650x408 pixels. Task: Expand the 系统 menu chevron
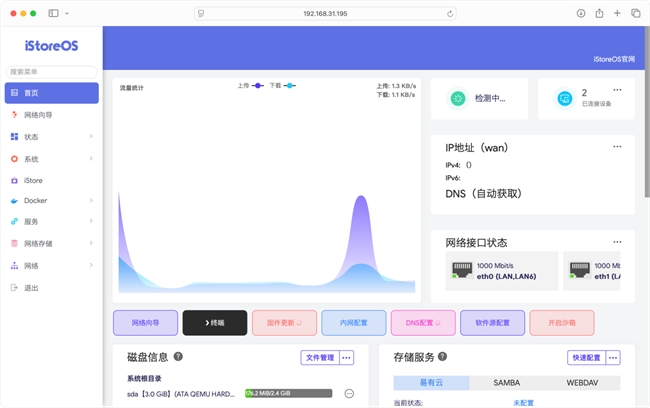(x=91, y=158)
